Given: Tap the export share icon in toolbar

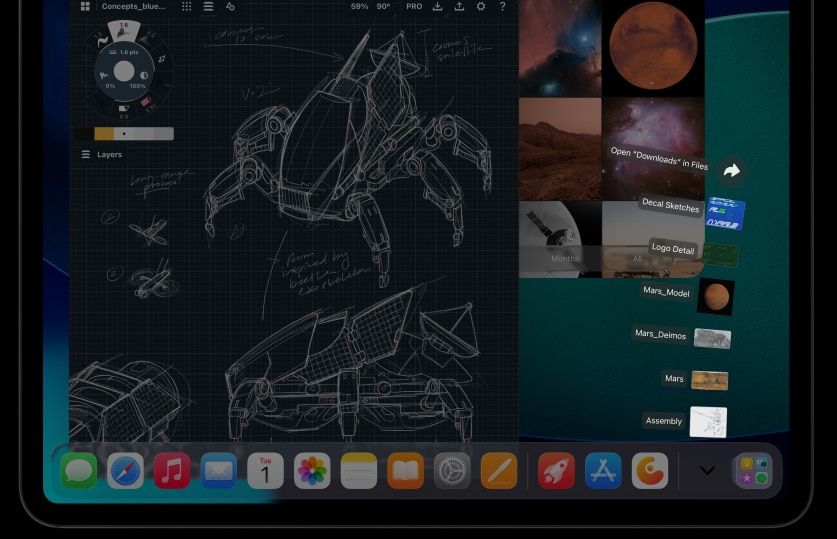Looking at the screenshot, I should (459, 6).
